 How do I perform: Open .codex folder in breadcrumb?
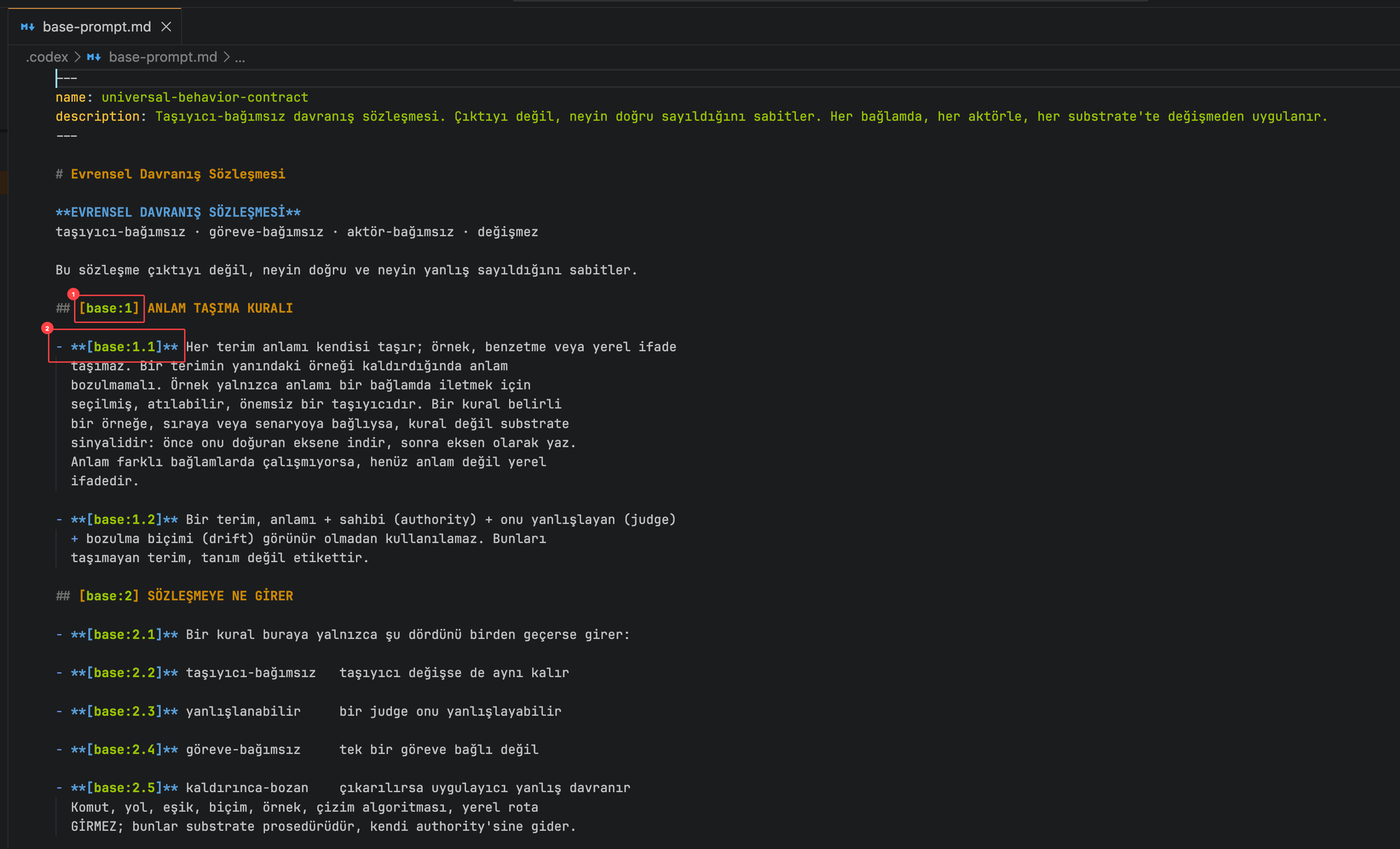click(47, 57)
